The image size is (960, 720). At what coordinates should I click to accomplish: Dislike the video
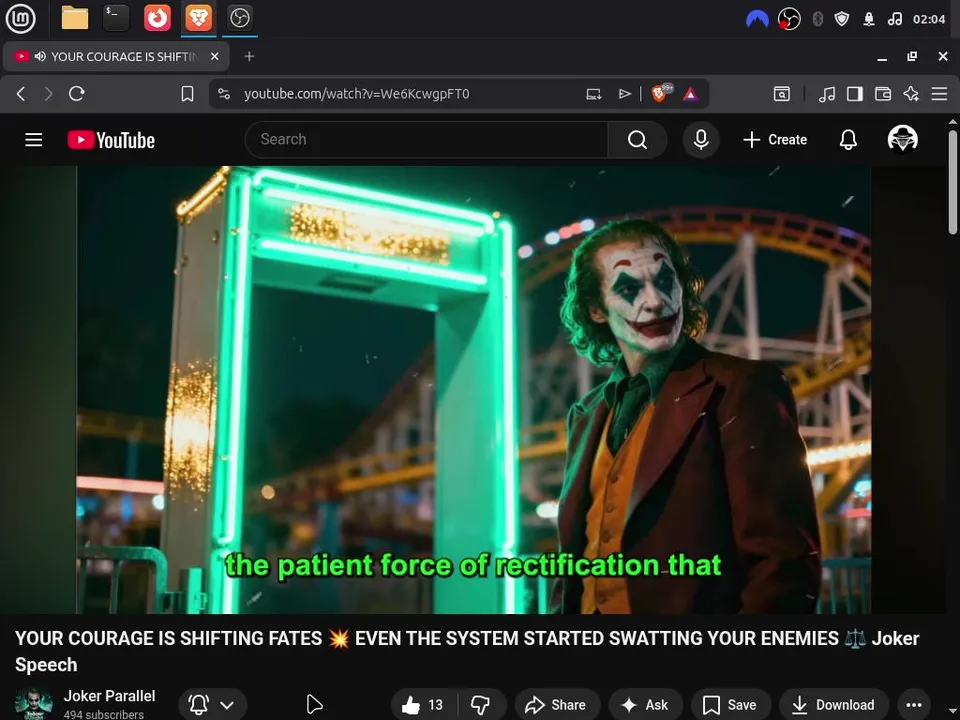[481, 705]
